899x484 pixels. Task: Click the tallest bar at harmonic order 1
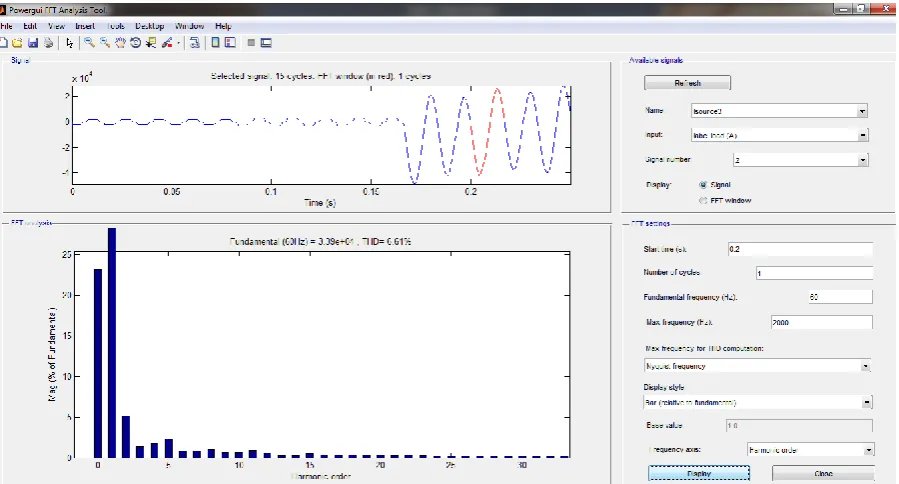(x=112, y=343)
